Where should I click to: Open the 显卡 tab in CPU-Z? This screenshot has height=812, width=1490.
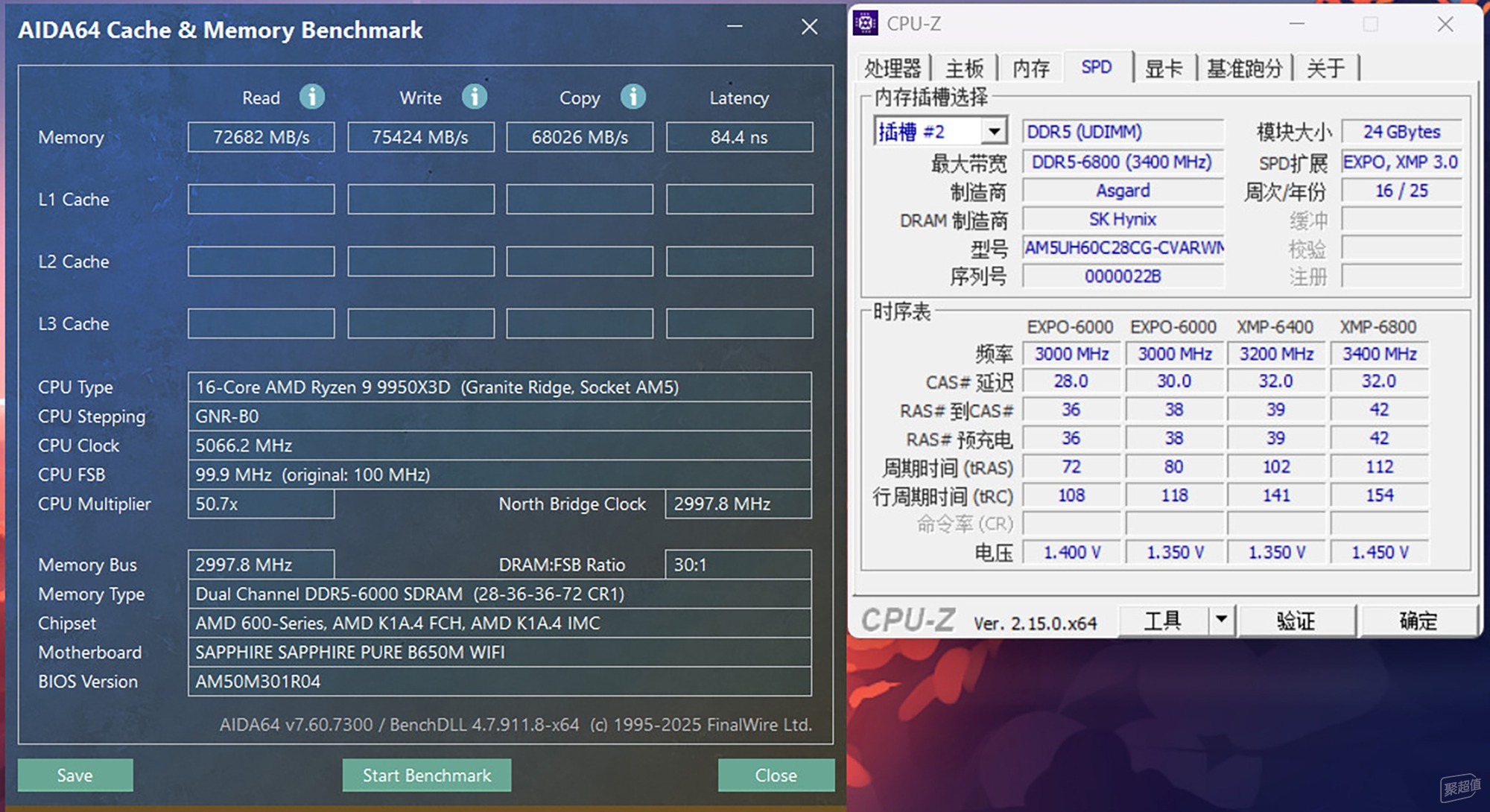point(1164,69)
